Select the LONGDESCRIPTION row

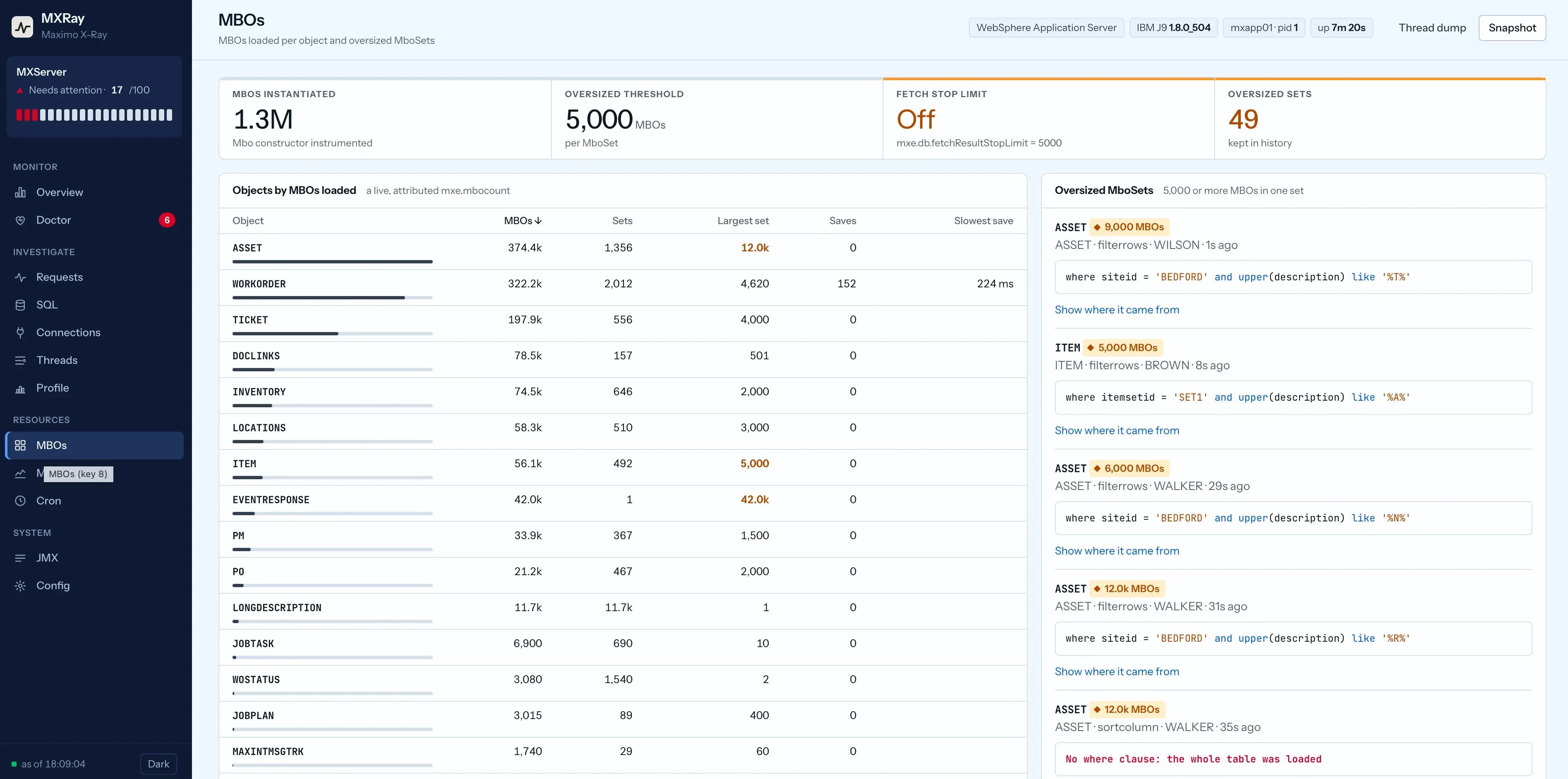[623, 611]
